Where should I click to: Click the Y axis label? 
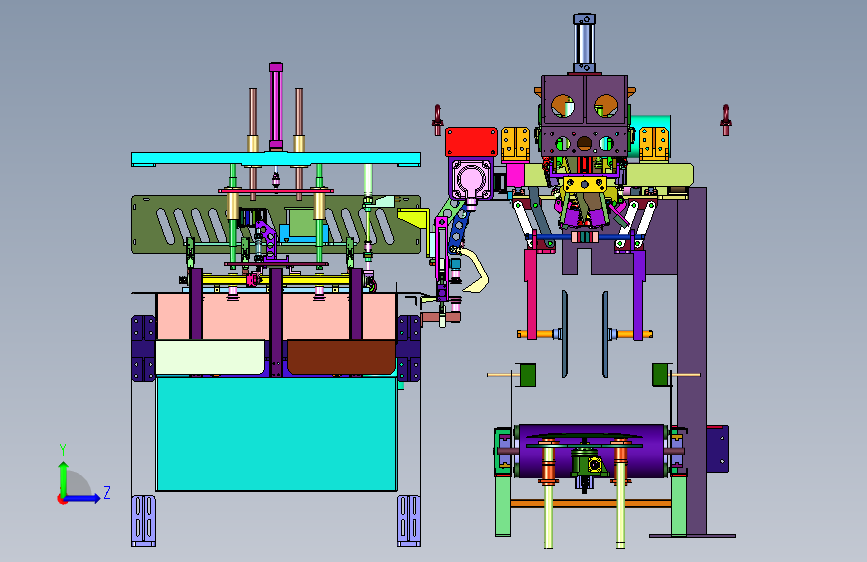(63, 450)
